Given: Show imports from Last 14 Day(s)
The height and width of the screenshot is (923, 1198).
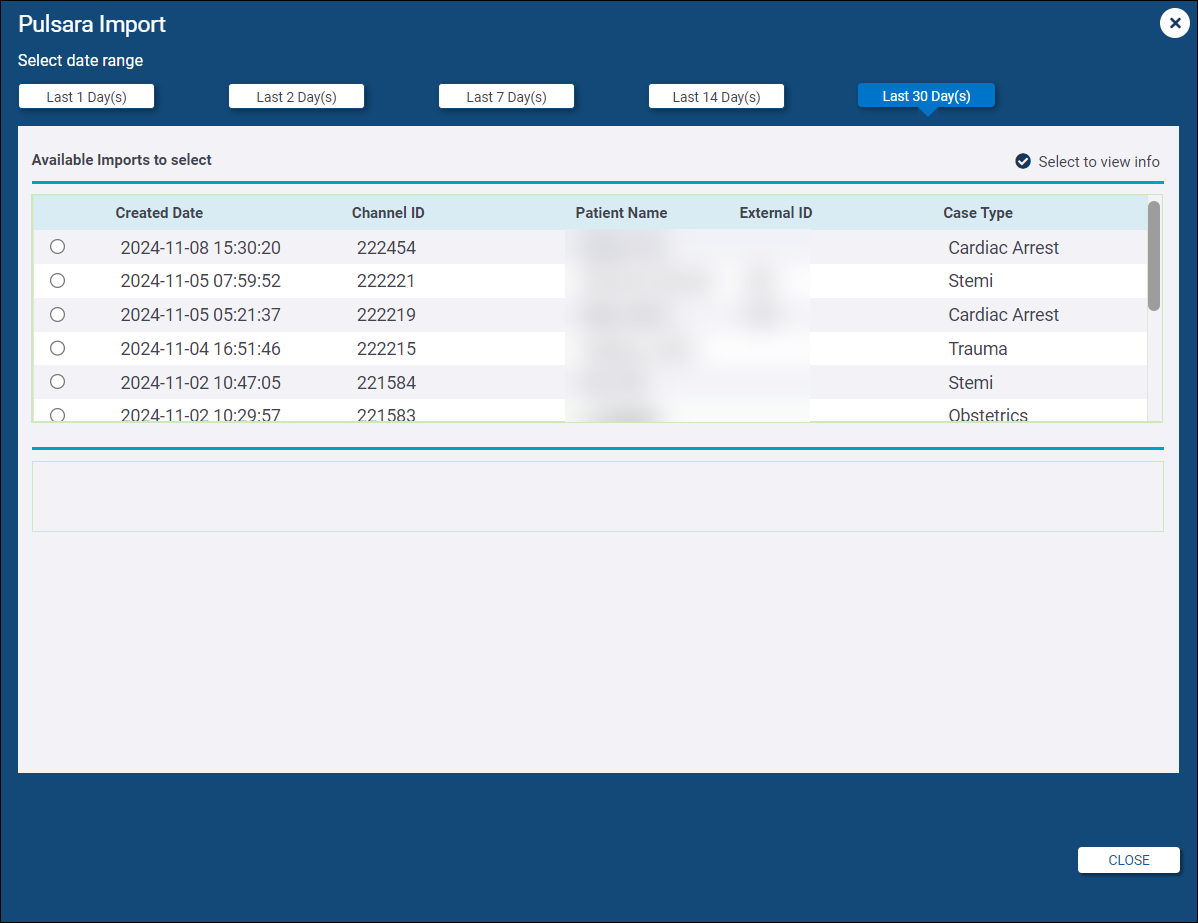Looking at the screenshot, I should tap(716, 97).
